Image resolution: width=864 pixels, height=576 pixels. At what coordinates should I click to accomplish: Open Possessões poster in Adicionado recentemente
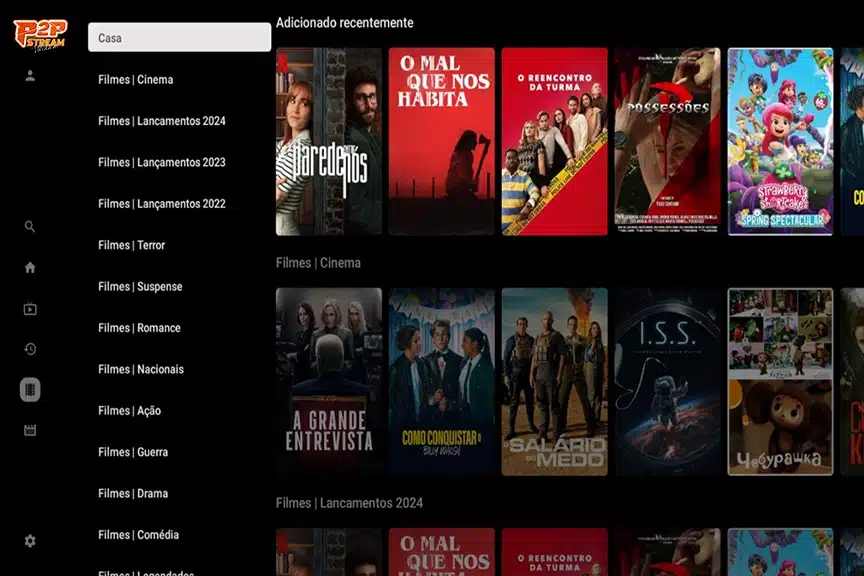pyautogui.click(x=667, y=142)
